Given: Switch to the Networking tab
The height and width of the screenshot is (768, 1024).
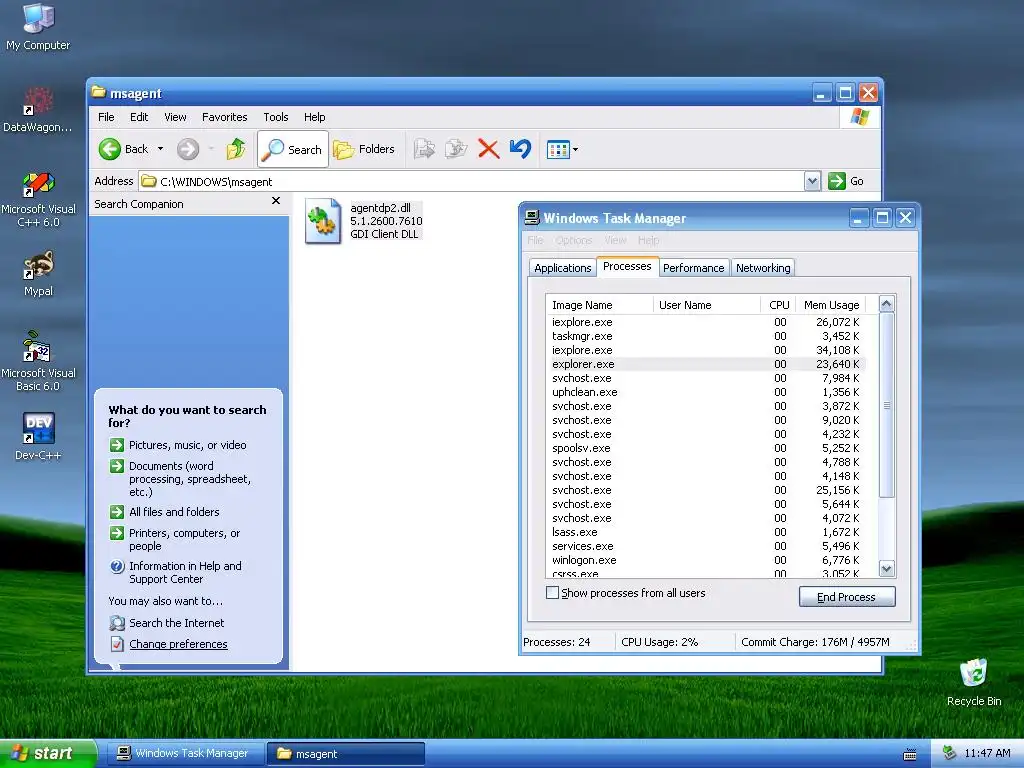Looking at the screenshot, I should tap(763, 268).
